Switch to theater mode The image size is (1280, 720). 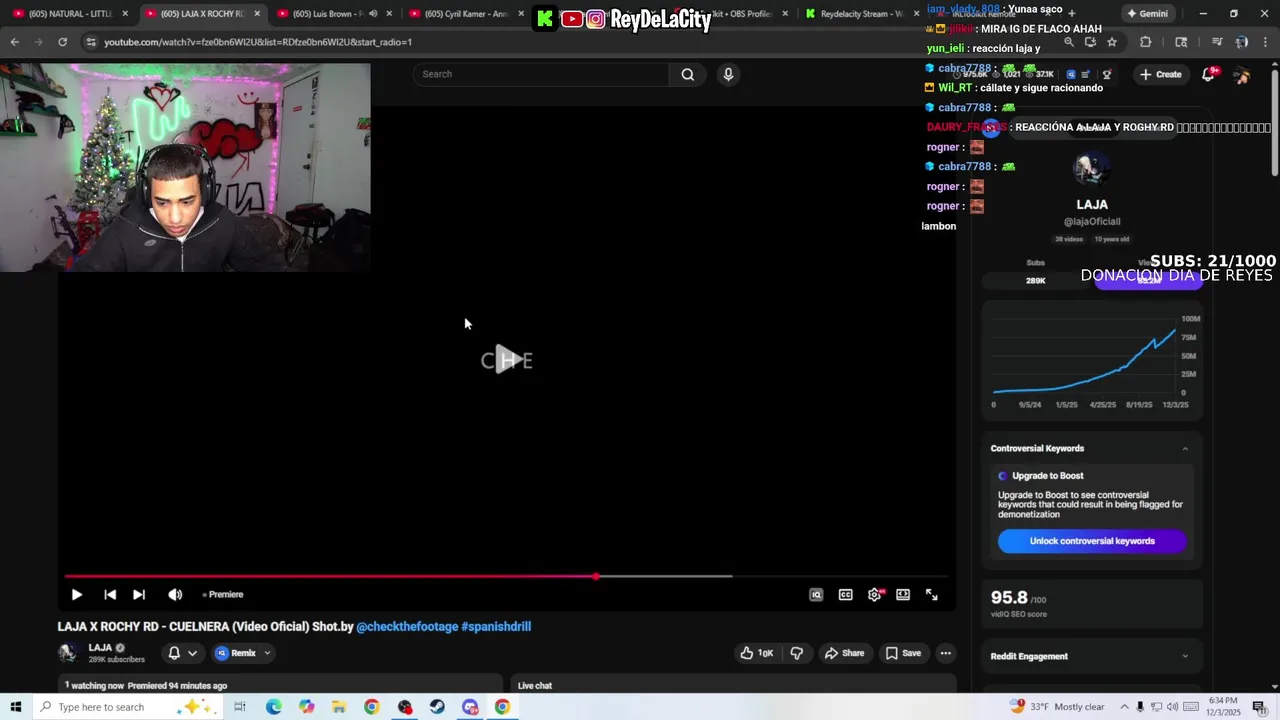(903, 594)
